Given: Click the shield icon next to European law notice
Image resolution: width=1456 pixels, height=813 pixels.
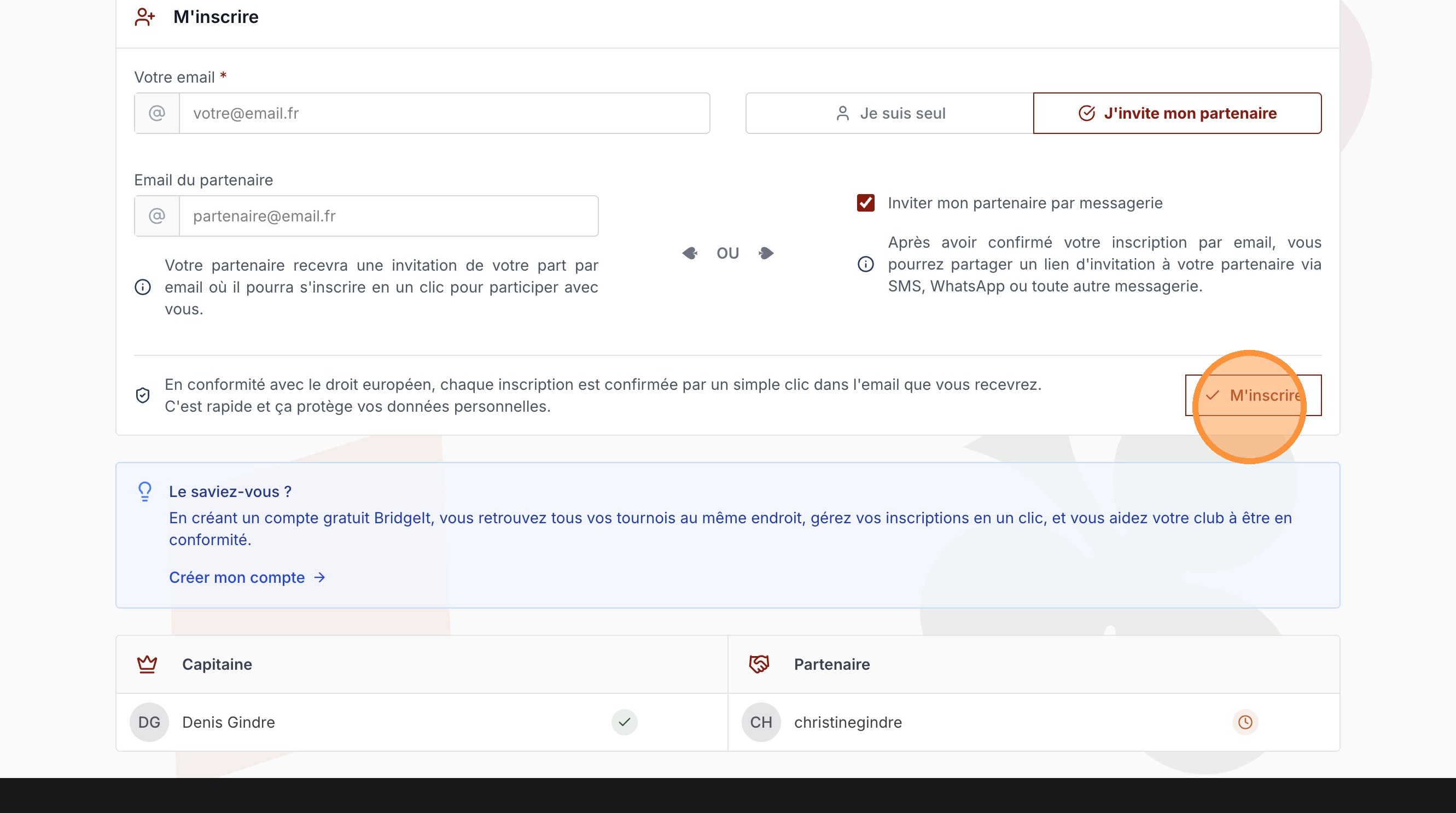Looking at the screenshot, I should [142, 395].
